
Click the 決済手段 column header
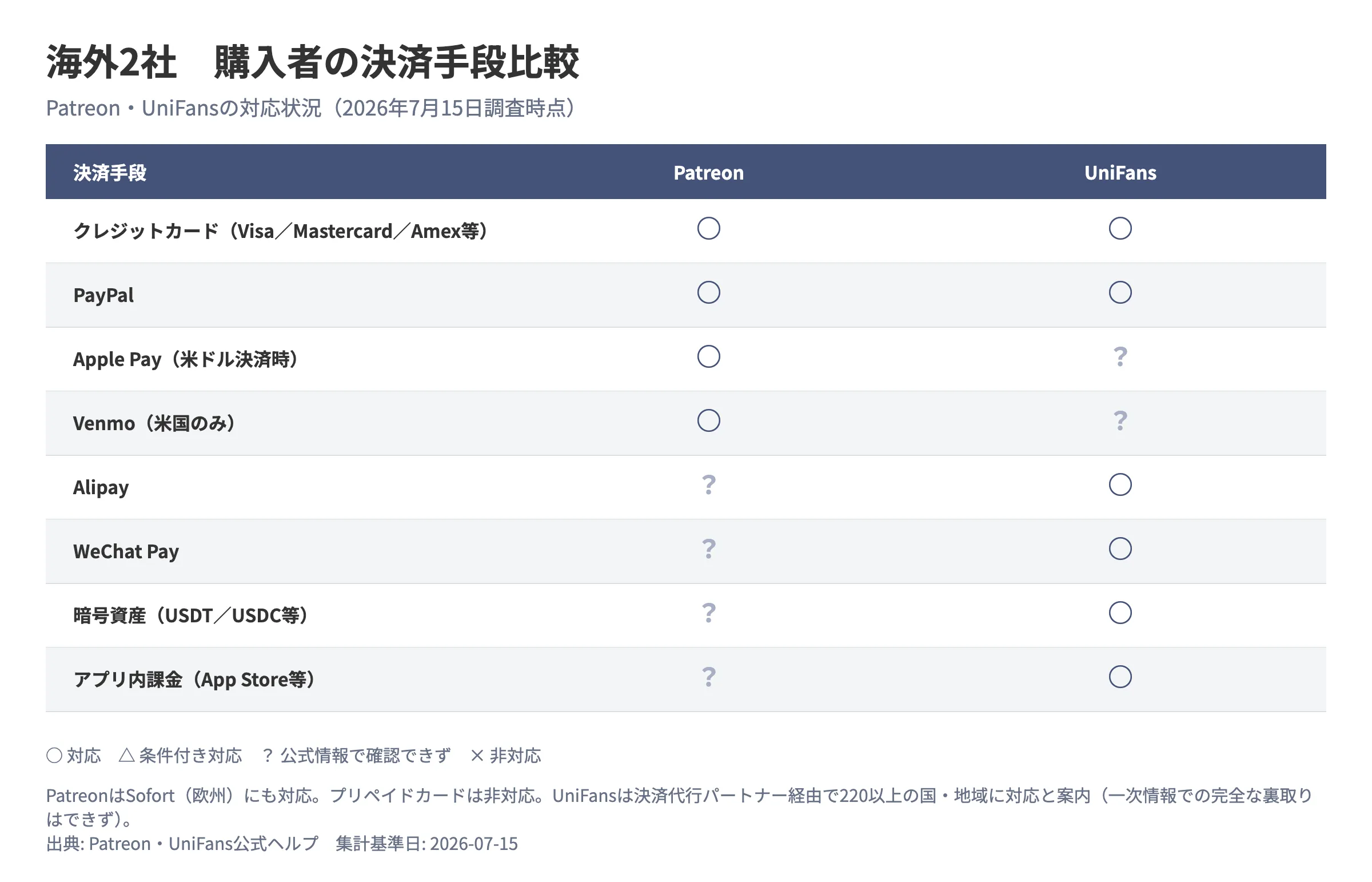point(110,173)
